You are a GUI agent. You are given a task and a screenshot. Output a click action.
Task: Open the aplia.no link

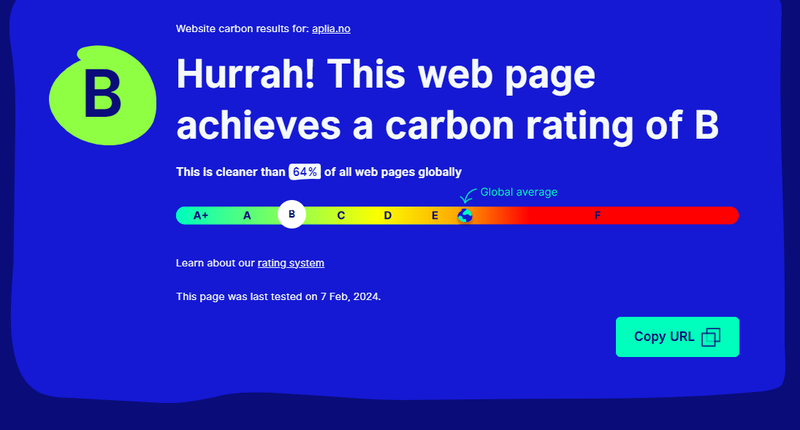(x=331, y=29)
